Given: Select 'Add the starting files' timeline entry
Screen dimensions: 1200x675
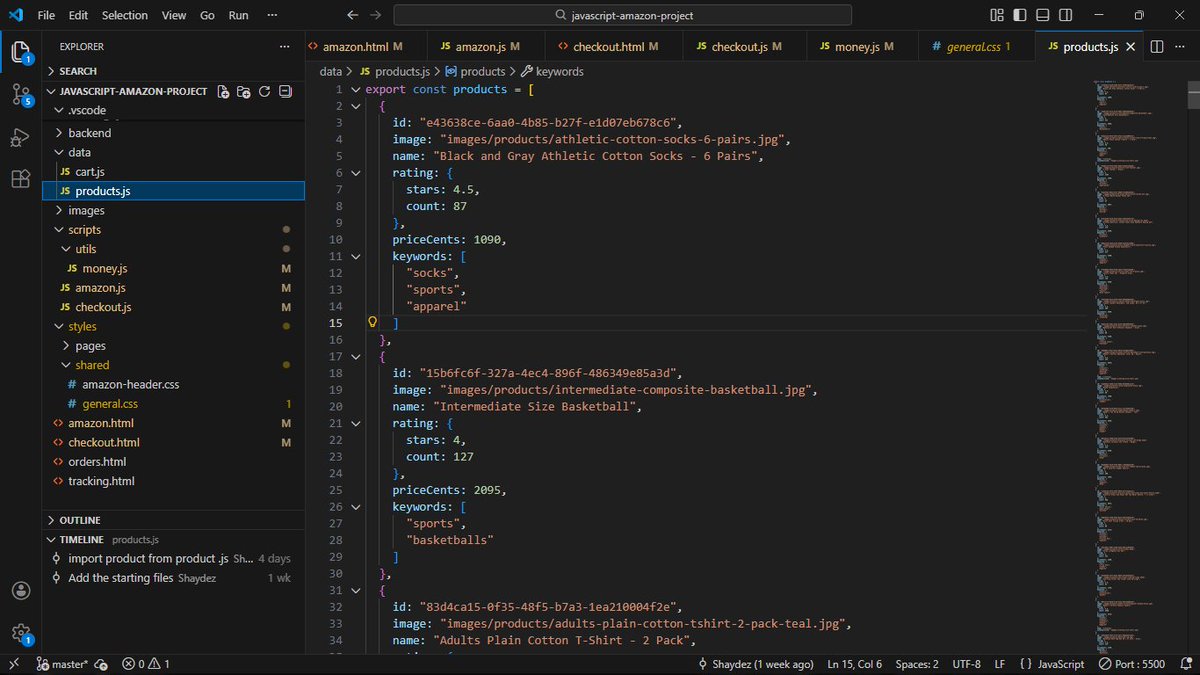Looking at the screenshot, I should pyautogui.click(x=173, y=578).
